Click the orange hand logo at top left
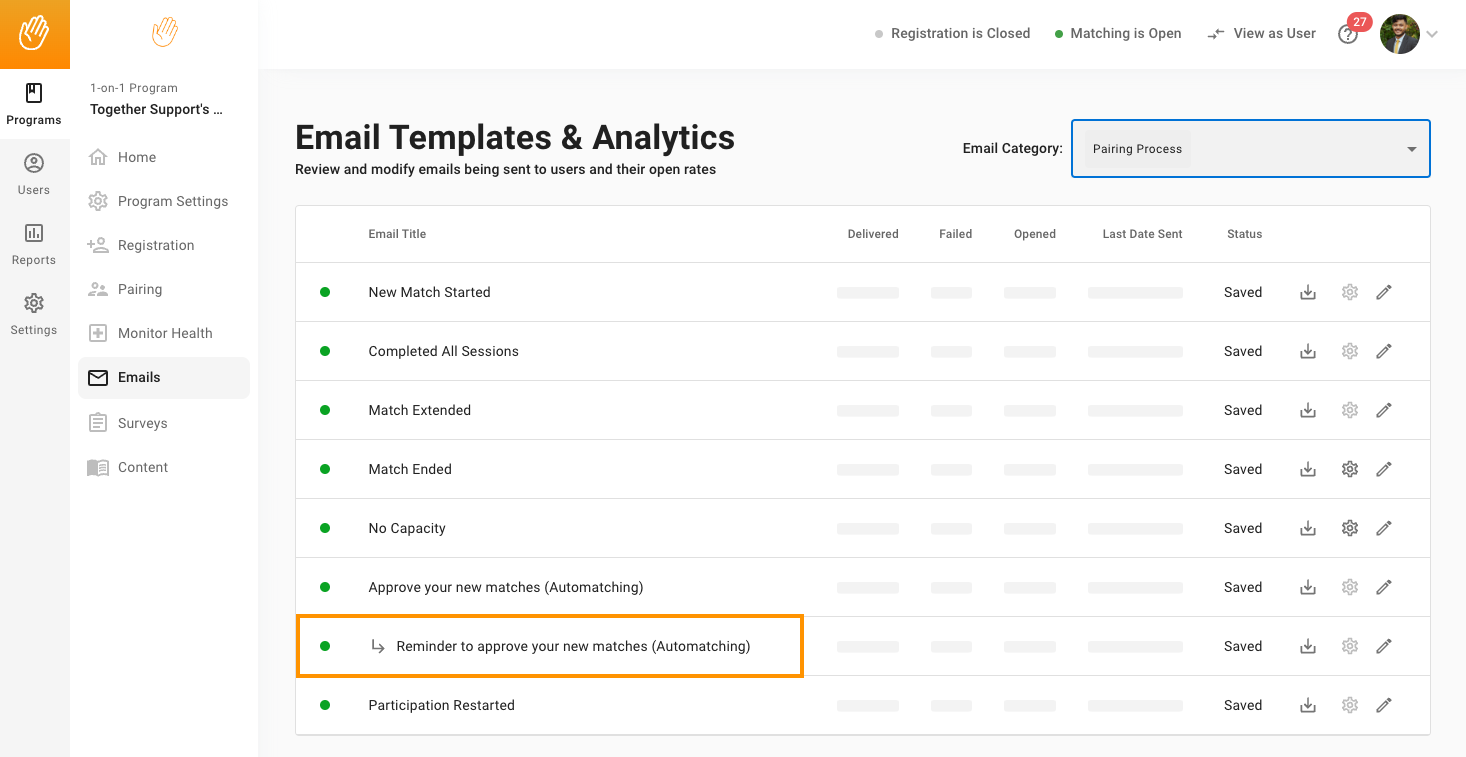 (34, 34)
